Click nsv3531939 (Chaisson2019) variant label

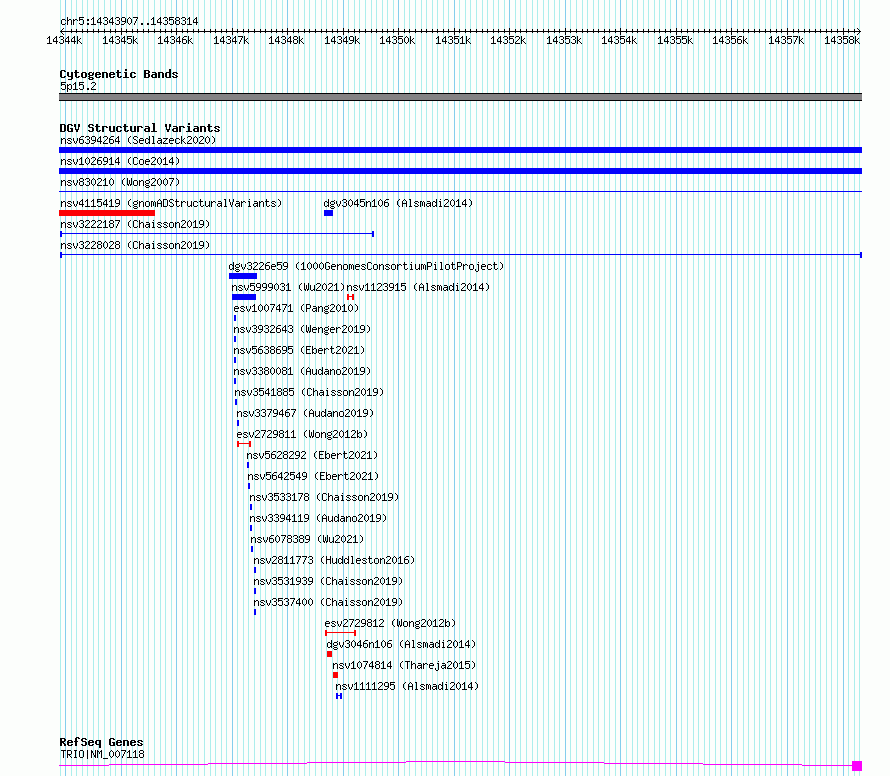pos(329,581)
